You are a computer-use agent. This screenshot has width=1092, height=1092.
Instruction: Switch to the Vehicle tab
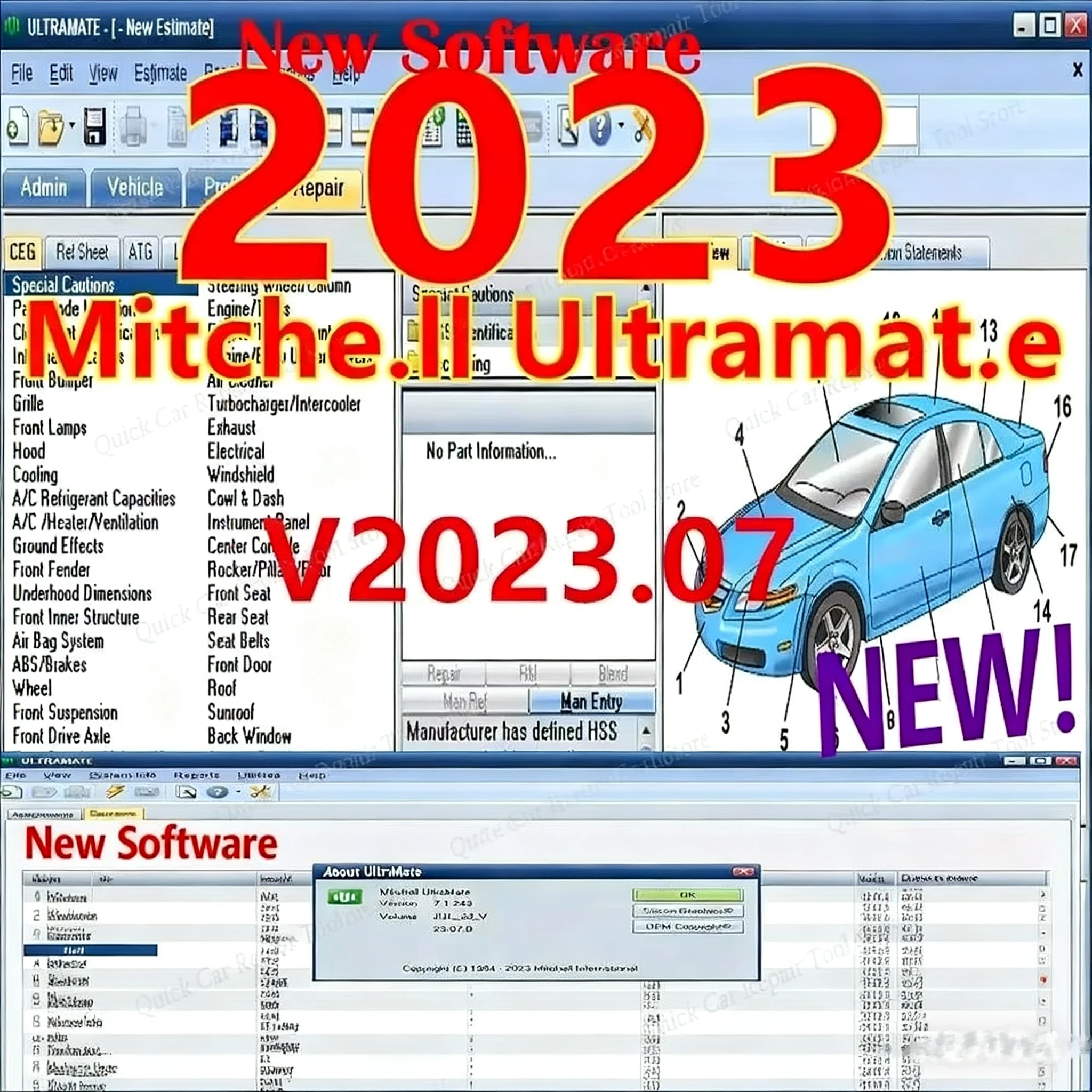tap(135, 188)
